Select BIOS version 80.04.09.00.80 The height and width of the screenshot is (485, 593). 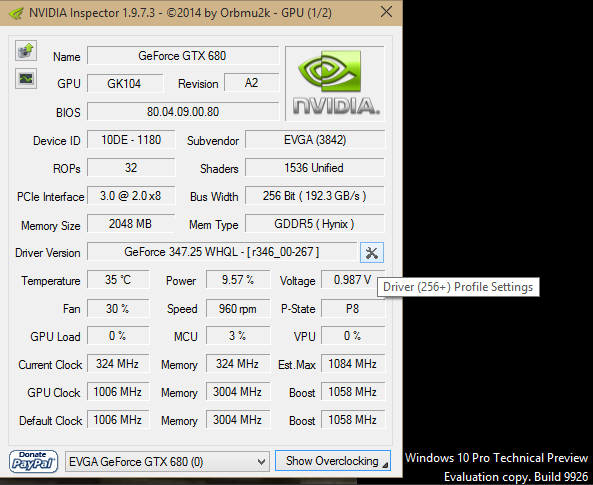click(183, 112)
